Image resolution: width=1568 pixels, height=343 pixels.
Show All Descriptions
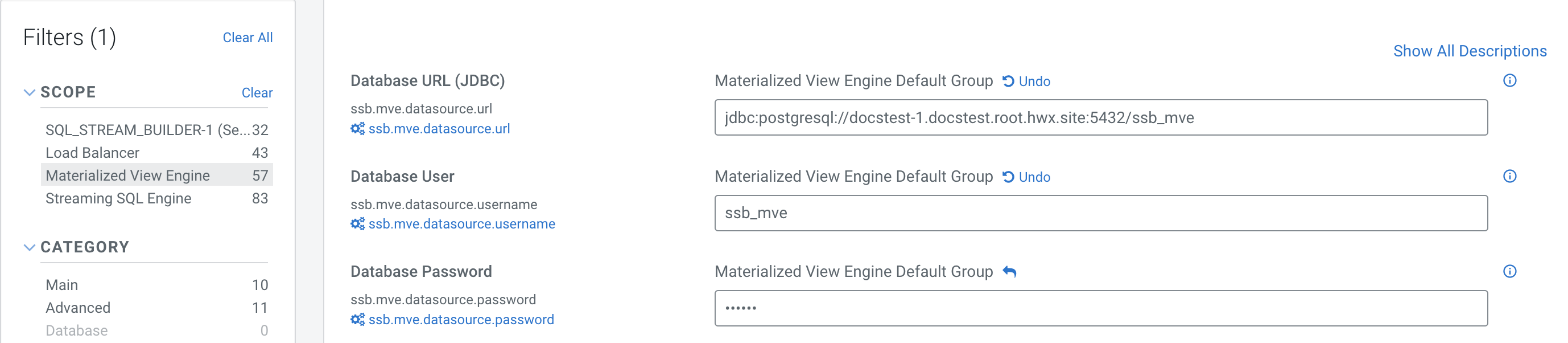click(x=1470, y=51)
